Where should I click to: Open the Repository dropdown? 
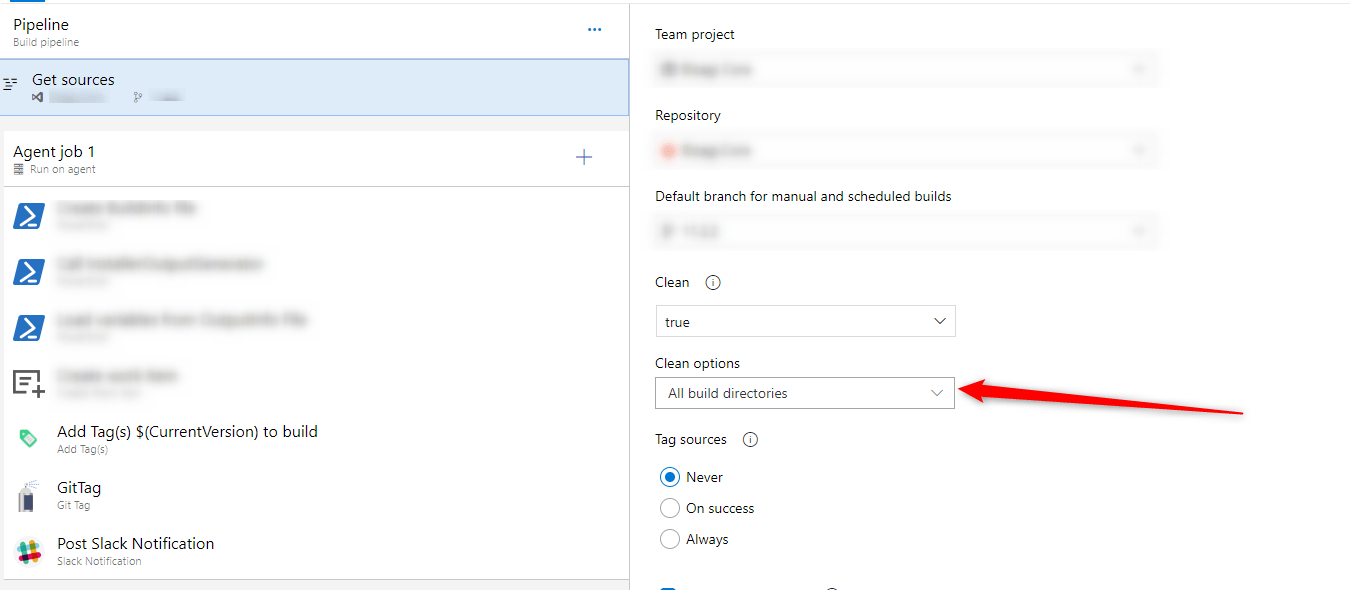click(x=906, y=151)
